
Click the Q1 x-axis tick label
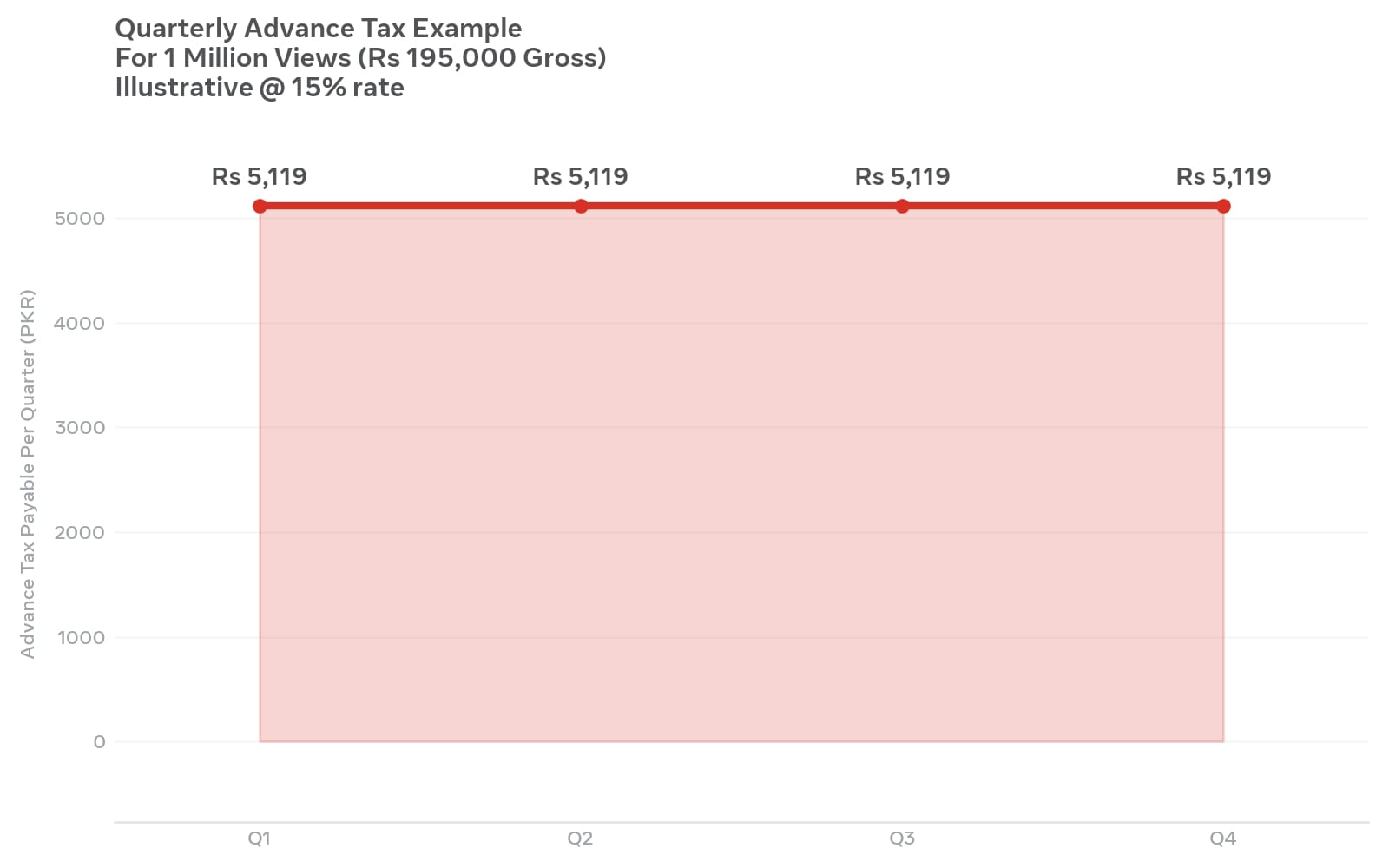tap(260, 838)
